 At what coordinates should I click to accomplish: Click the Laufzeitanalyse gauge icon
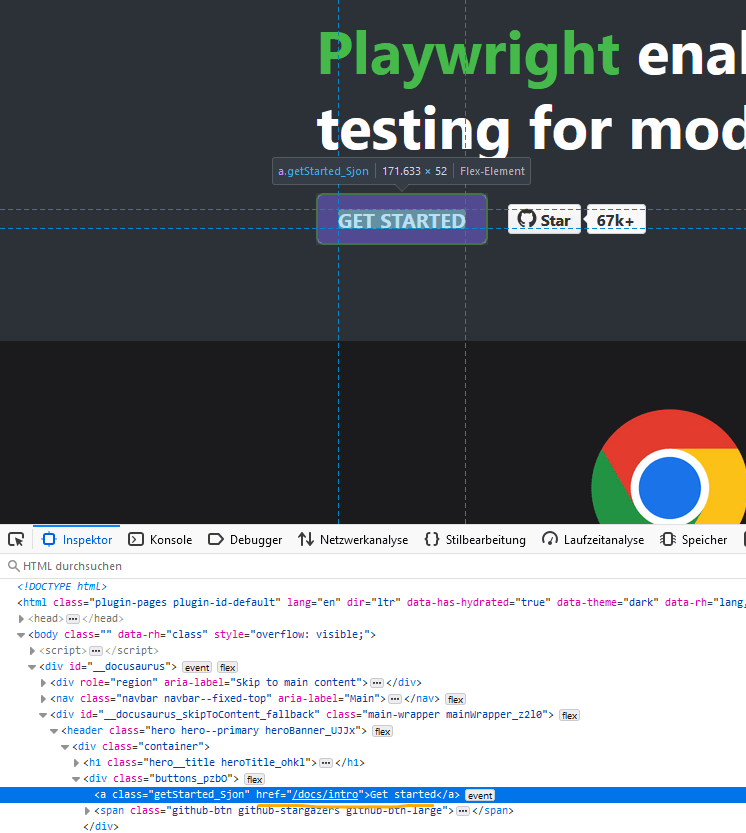[550, 540]
